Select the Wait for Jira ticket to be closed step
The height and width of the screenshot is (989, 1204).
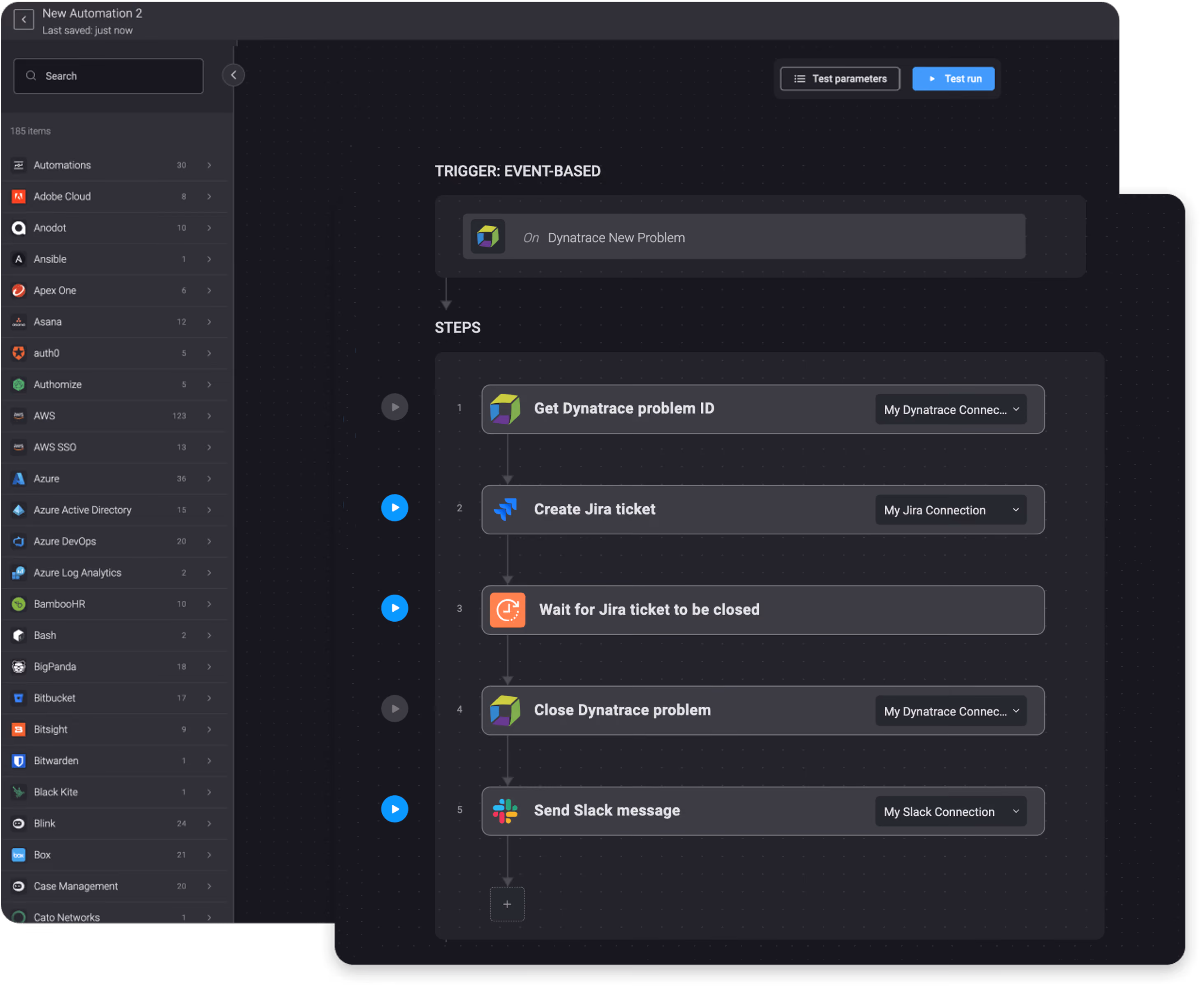coord(764,611)
